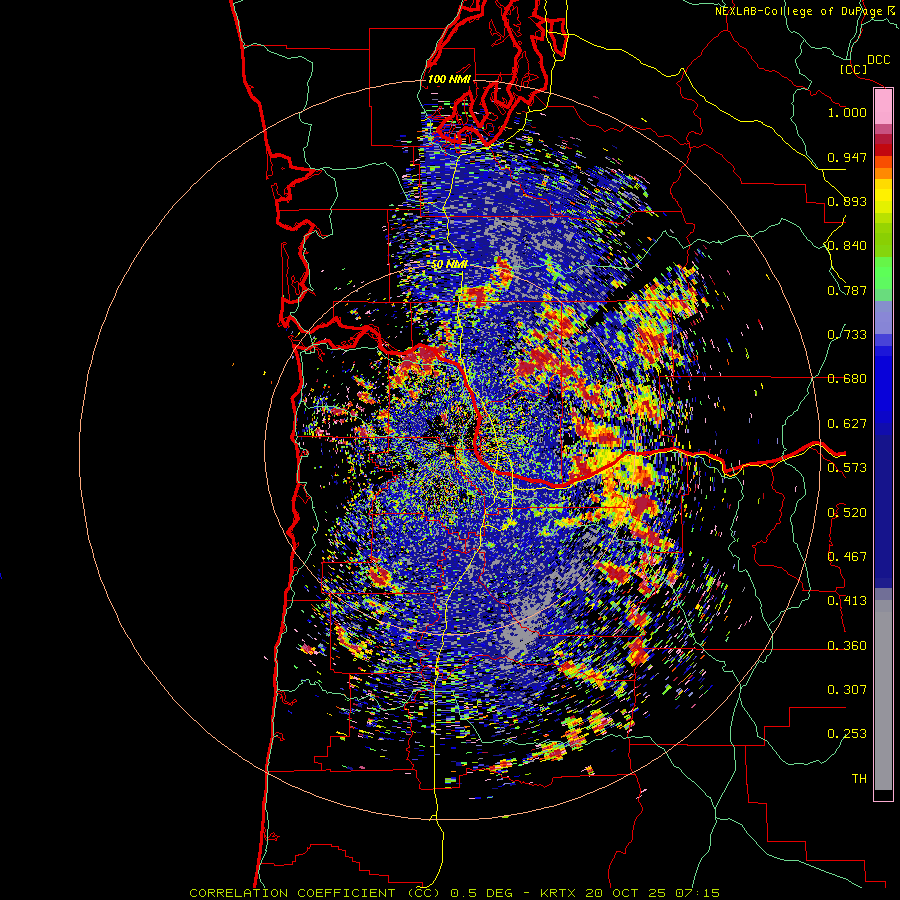Viewport: 900px width, 900px height.
Task: Click the 0.520 legend value
Action: [x=847, y=513]
